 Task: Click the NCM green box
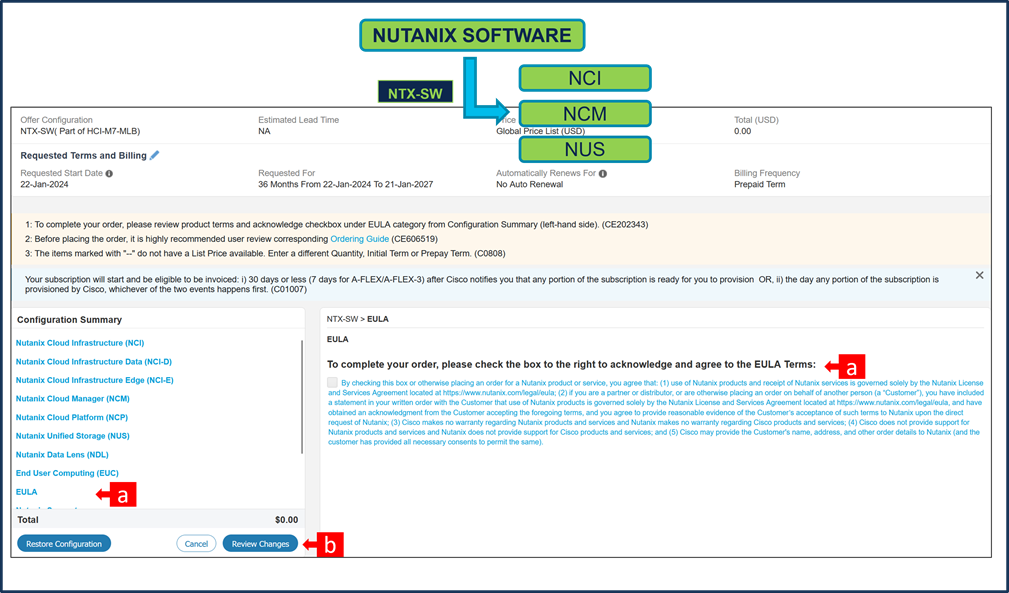click(585, 114)
